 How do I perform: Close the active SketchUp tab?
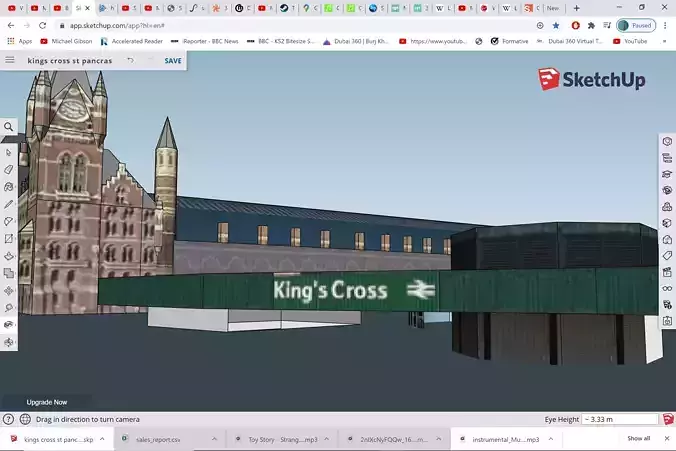pos(88,8)
